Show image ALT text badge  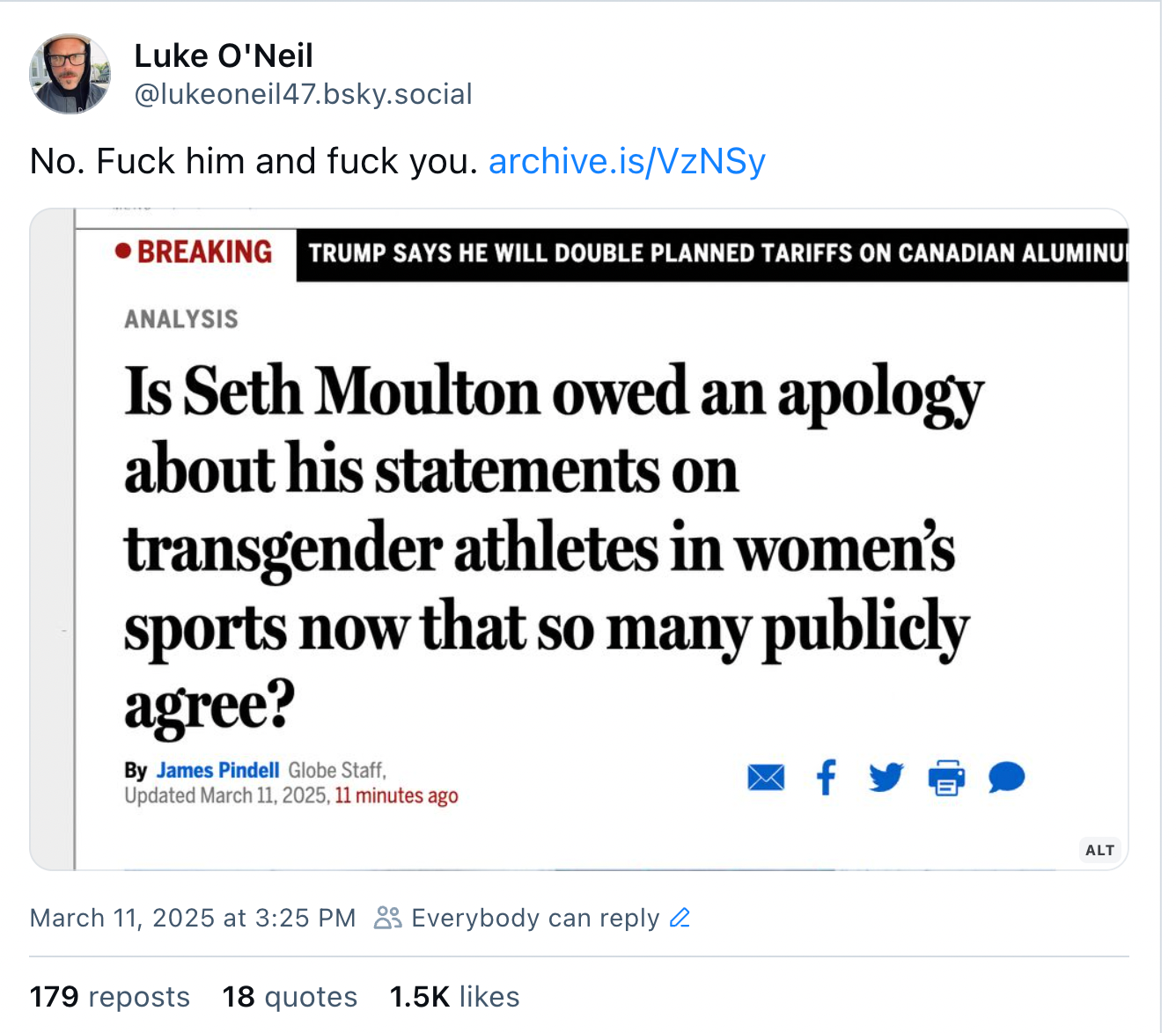click(x=1099, y=850)
